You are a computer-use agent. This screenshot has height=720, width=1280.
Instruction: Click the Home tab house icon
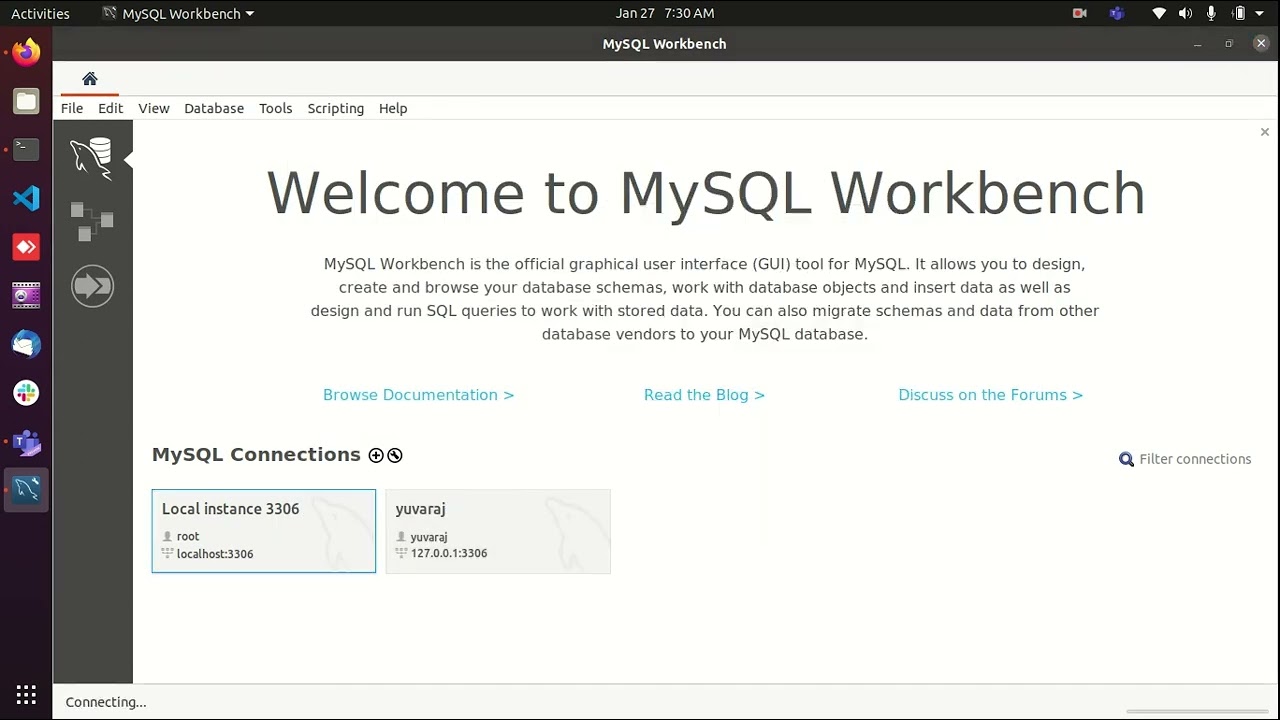(90, 79)
